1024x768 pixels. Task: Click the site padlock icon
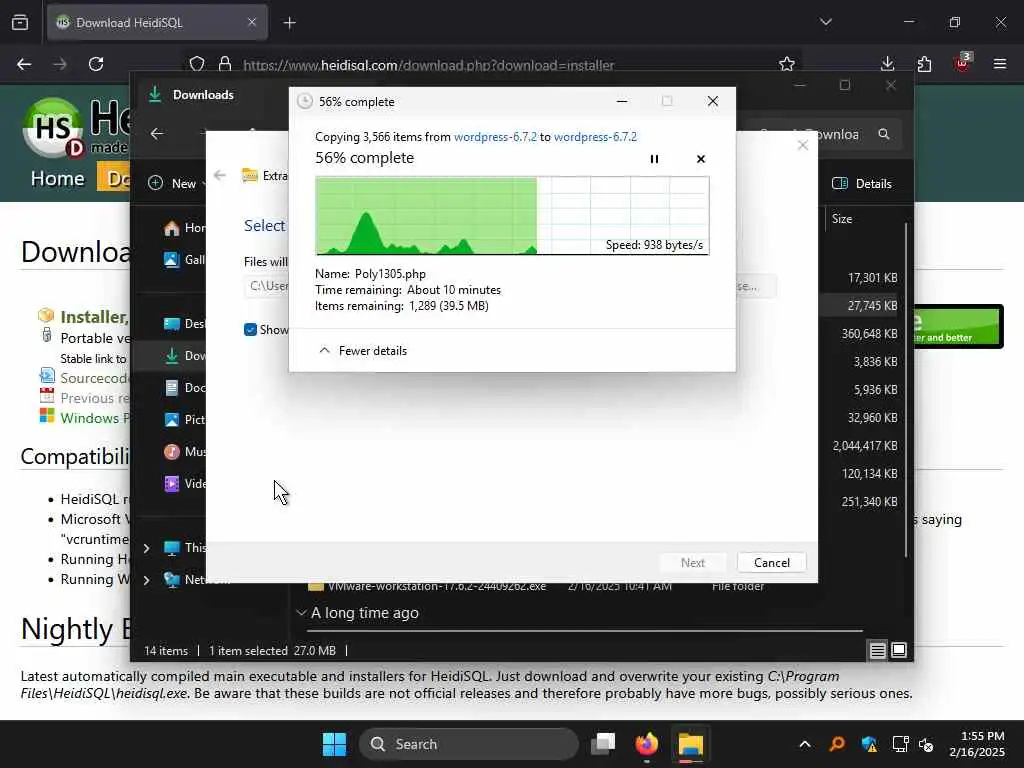click(225, 64)
